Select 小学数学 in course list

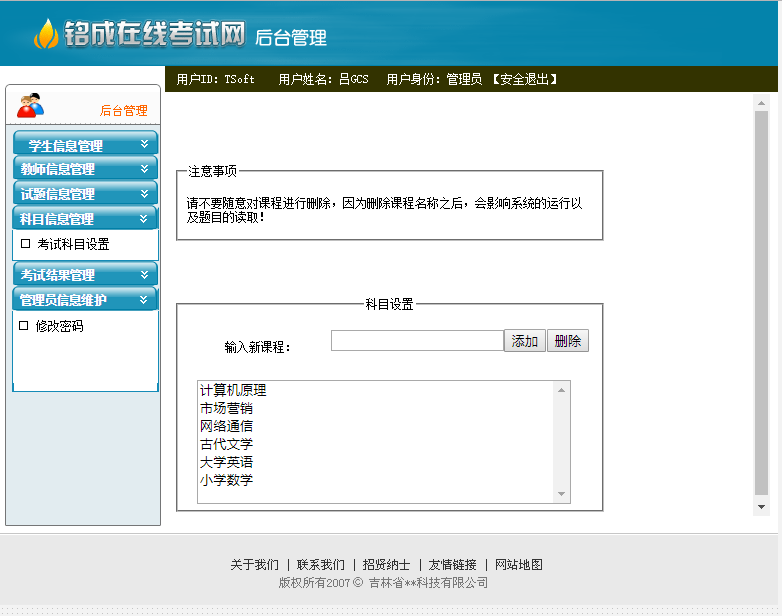(x=226, y=480)
